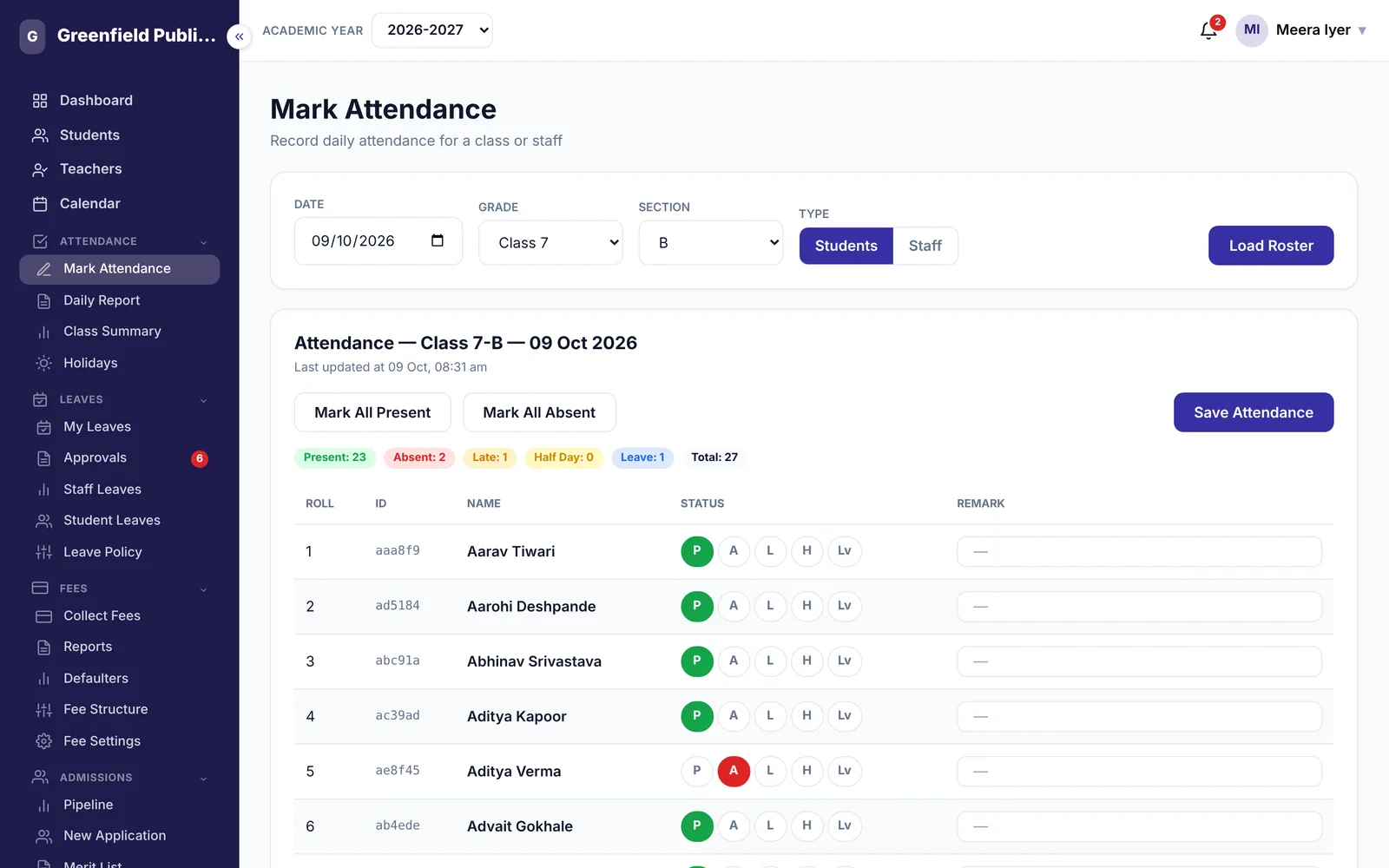The height and width of the screenshot is (868, 1389).
Task: Click the Calendar icon in the sidebar
Action: (40, 204)
